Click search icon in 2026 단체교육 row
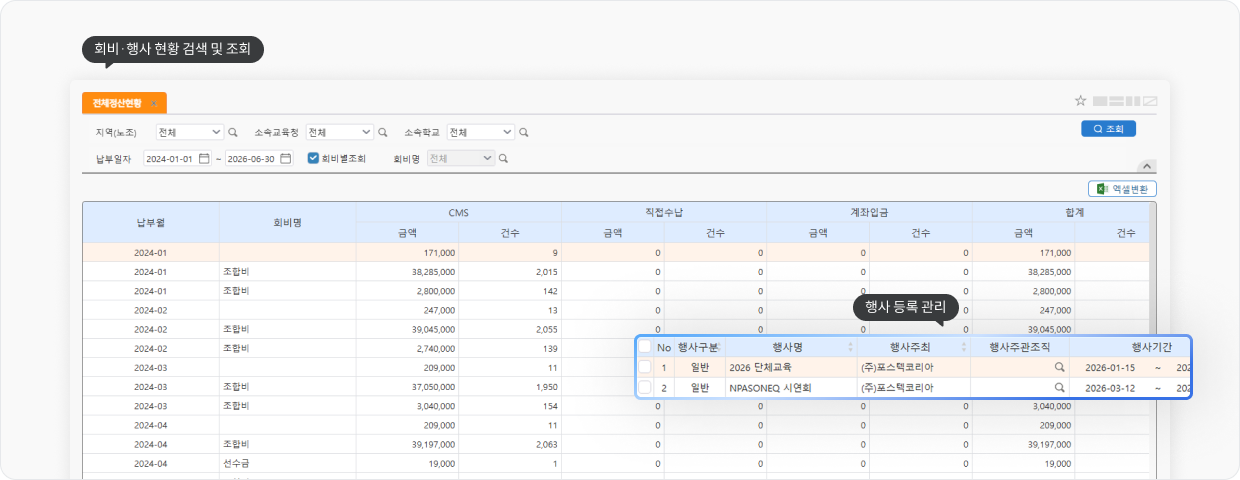The width and height of the screenshot is (1240, 480). (x=1059, y=367)
